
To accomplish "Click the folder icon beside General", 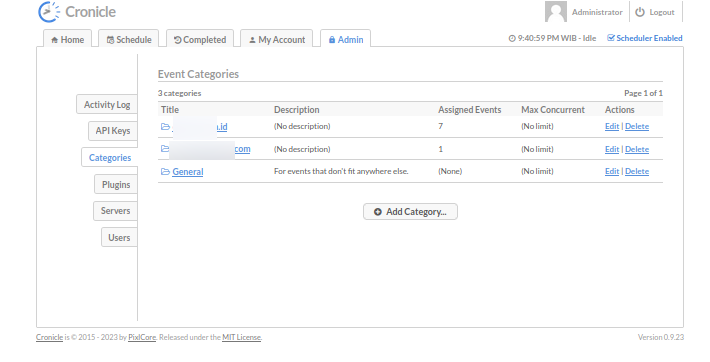I will (x=165, y=172).
